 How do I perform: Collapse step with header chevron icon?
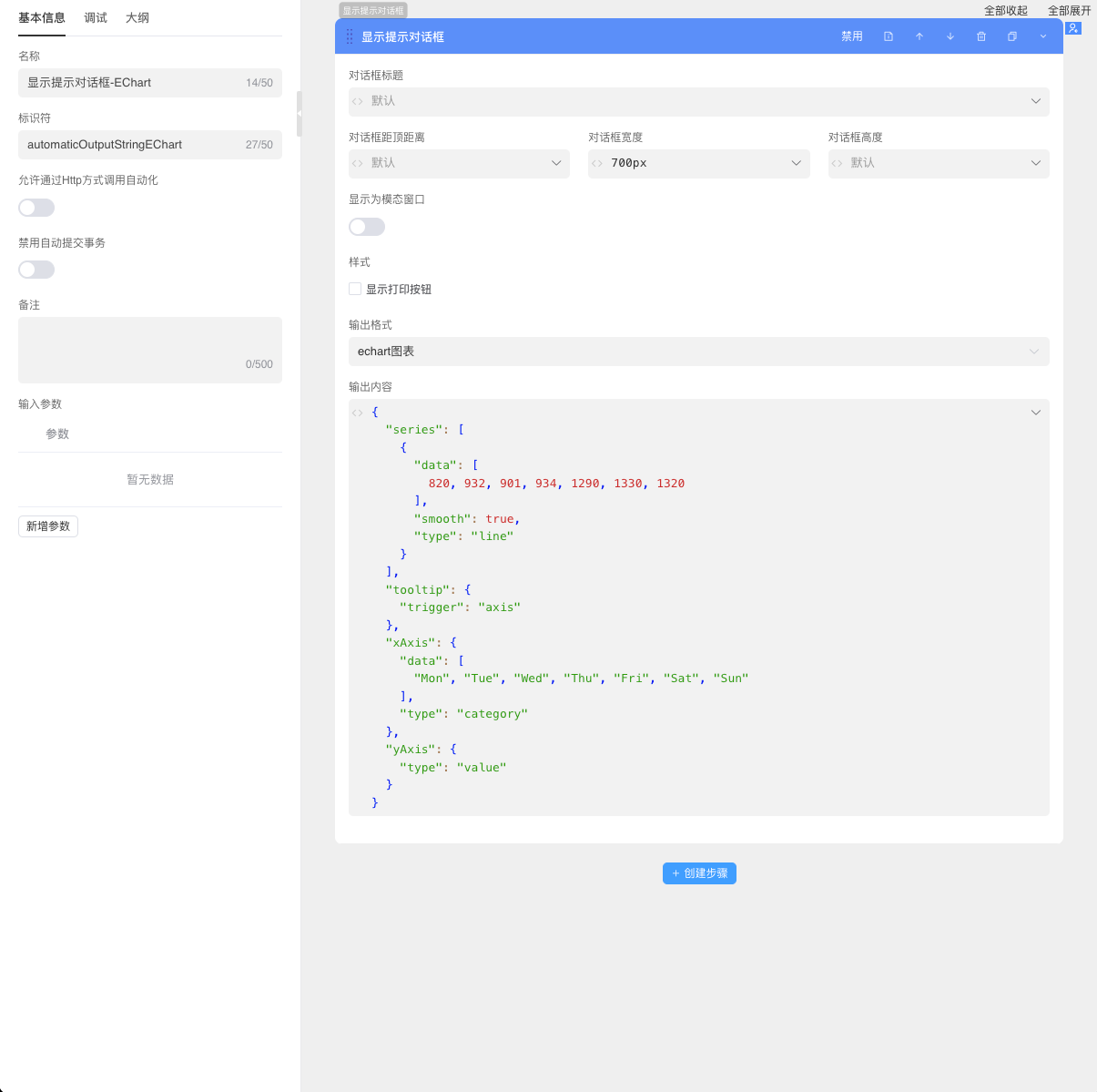(x=1043, y=36)
